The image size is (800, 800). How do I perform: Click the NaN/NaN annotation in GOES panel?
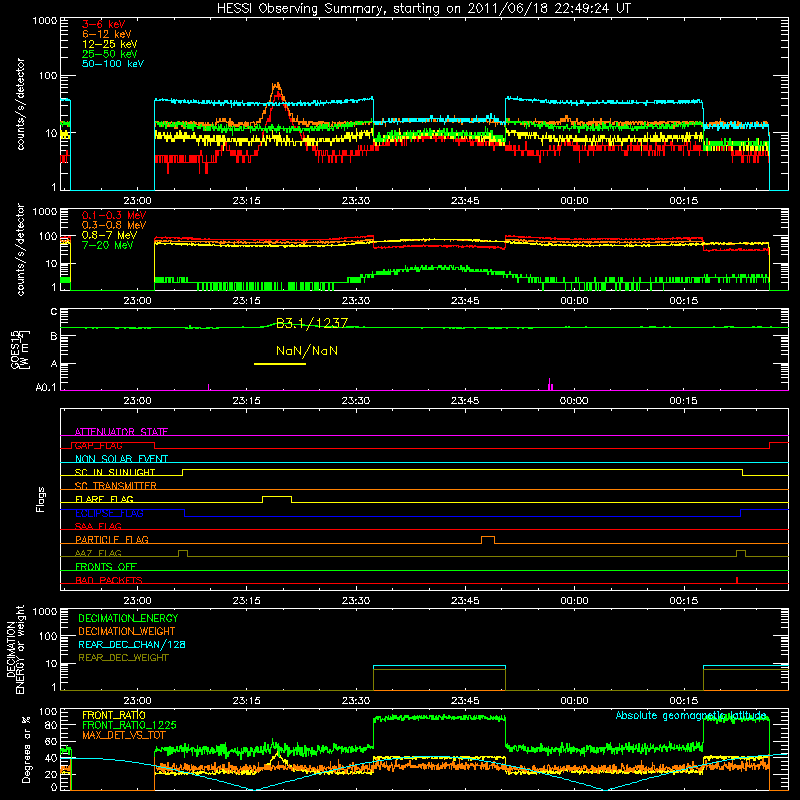307,351
